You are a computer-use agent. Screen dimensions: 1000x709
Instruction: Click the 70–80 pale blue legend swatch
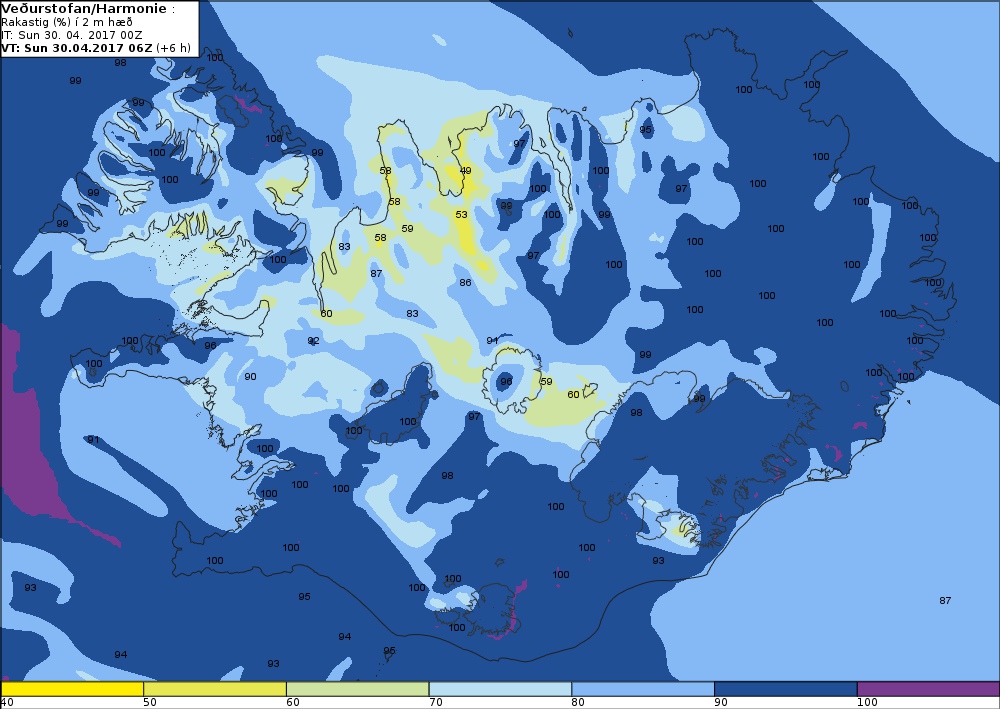[x=501, y=689]
